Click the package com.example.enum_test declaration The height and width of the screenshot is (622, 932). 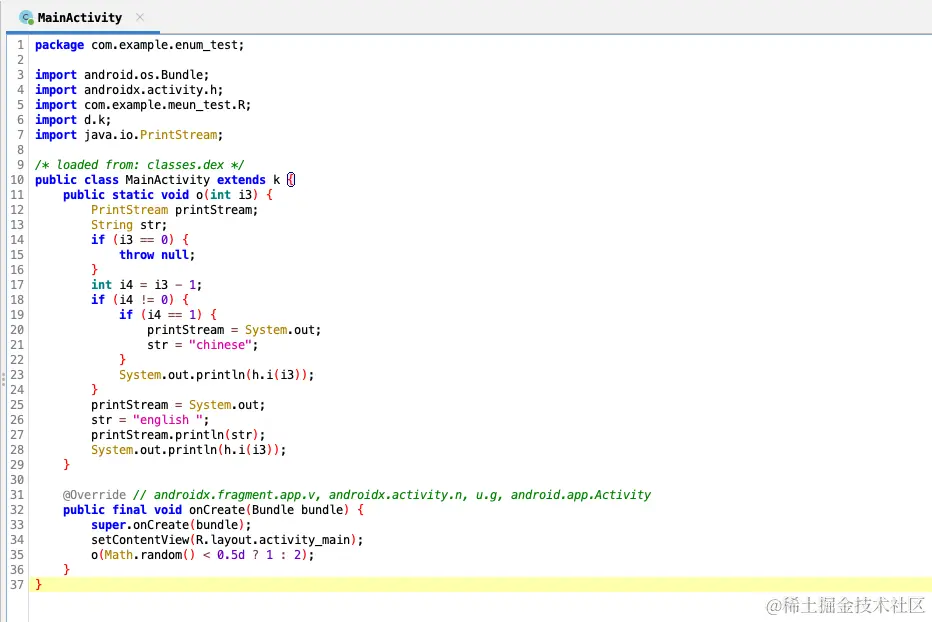139,45
